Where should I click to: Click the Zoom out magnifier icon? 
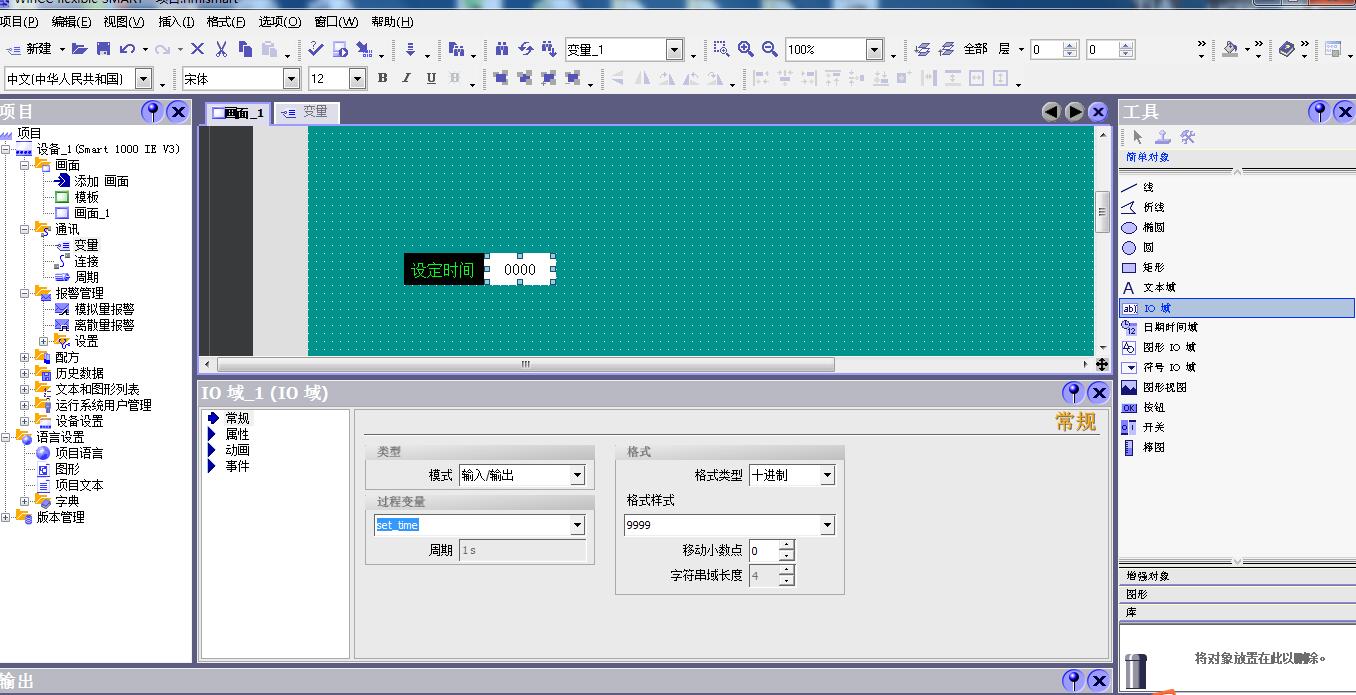coord(769,49)
